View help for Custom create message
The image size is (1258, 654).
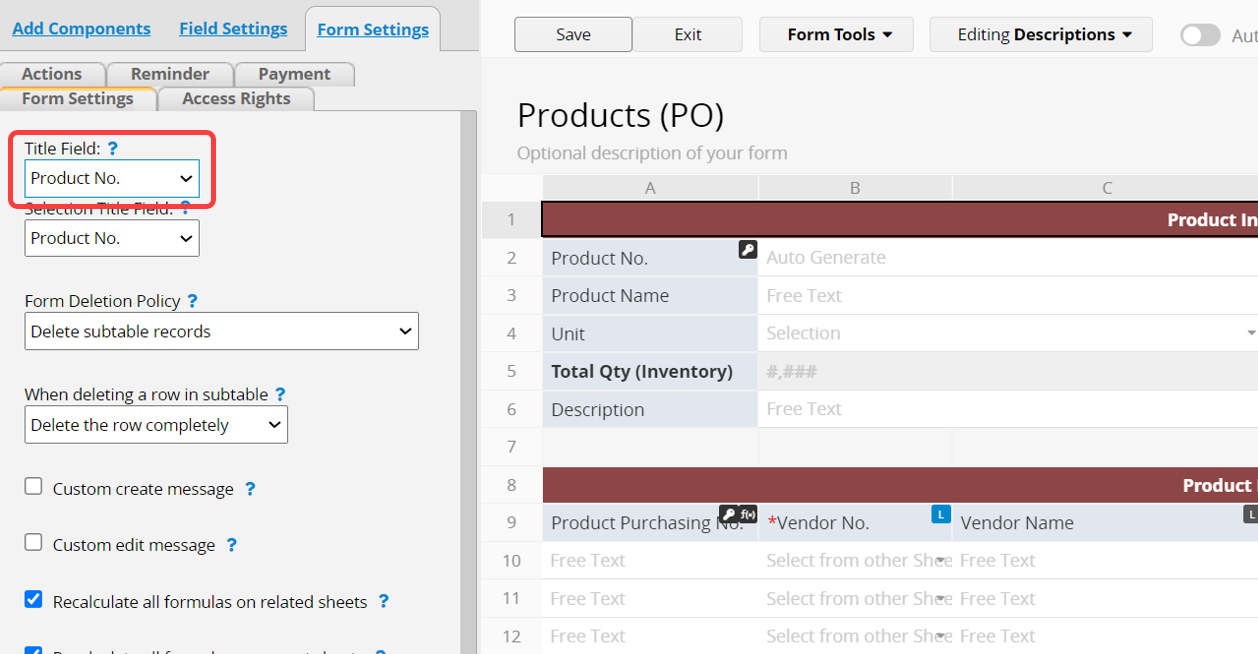click(x=250, y=489)
